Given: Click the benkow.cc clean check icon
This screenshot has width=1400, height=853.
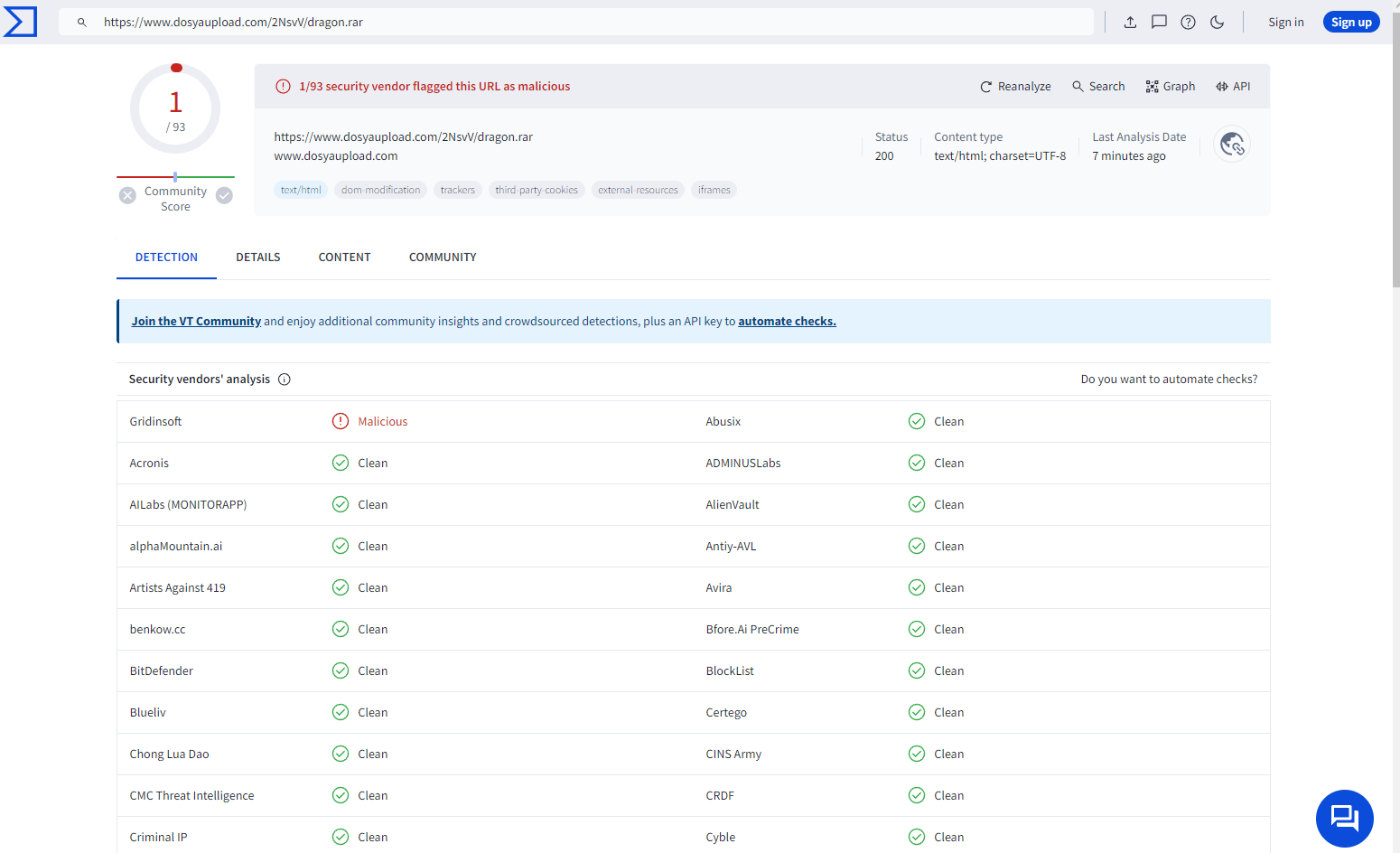Looking at the screenshot, I should pos(341,629).
